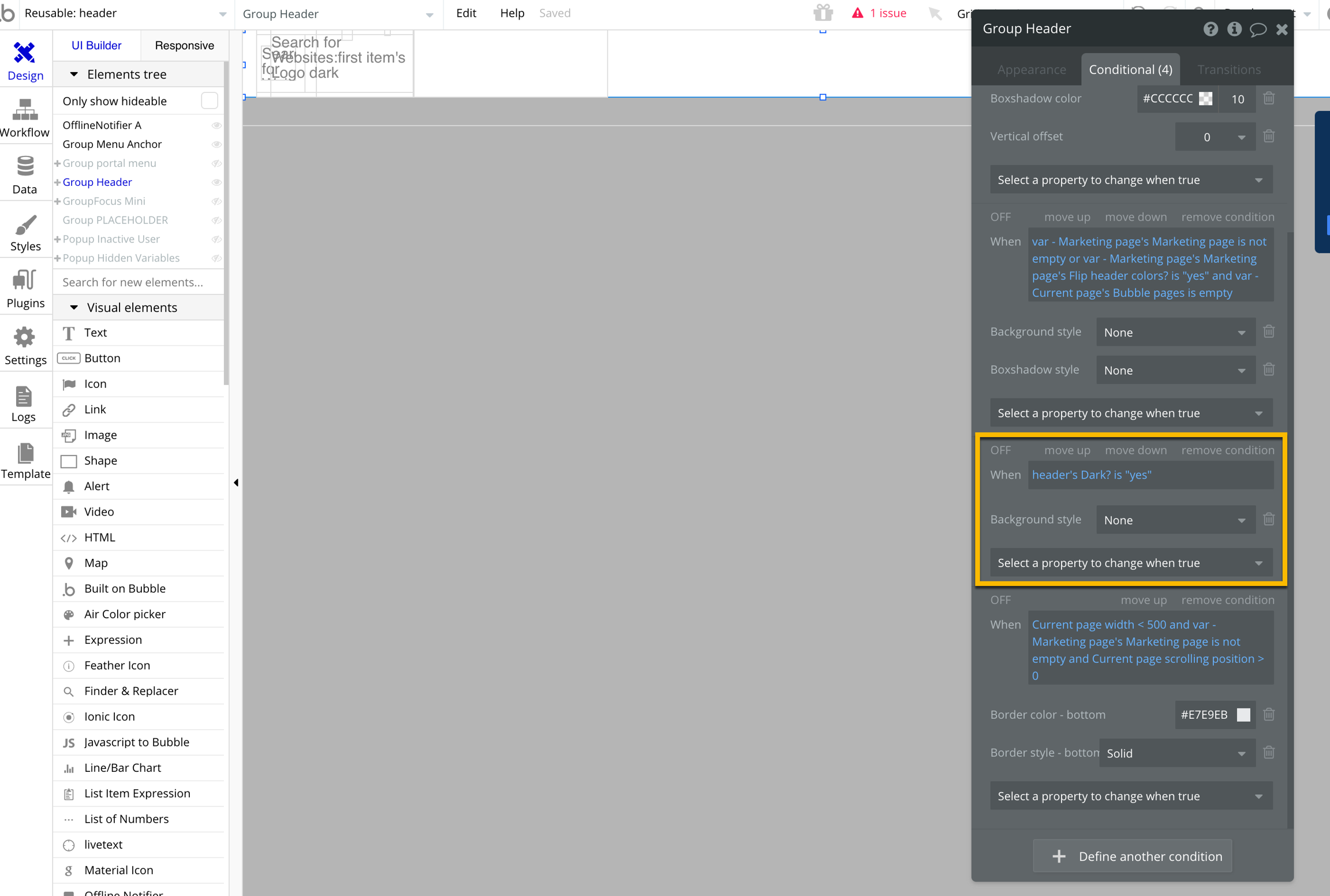The width and height of the screenshot is (1330, 896).
Task: Open the Workflow section in sidebar
Action: point(25,118)
